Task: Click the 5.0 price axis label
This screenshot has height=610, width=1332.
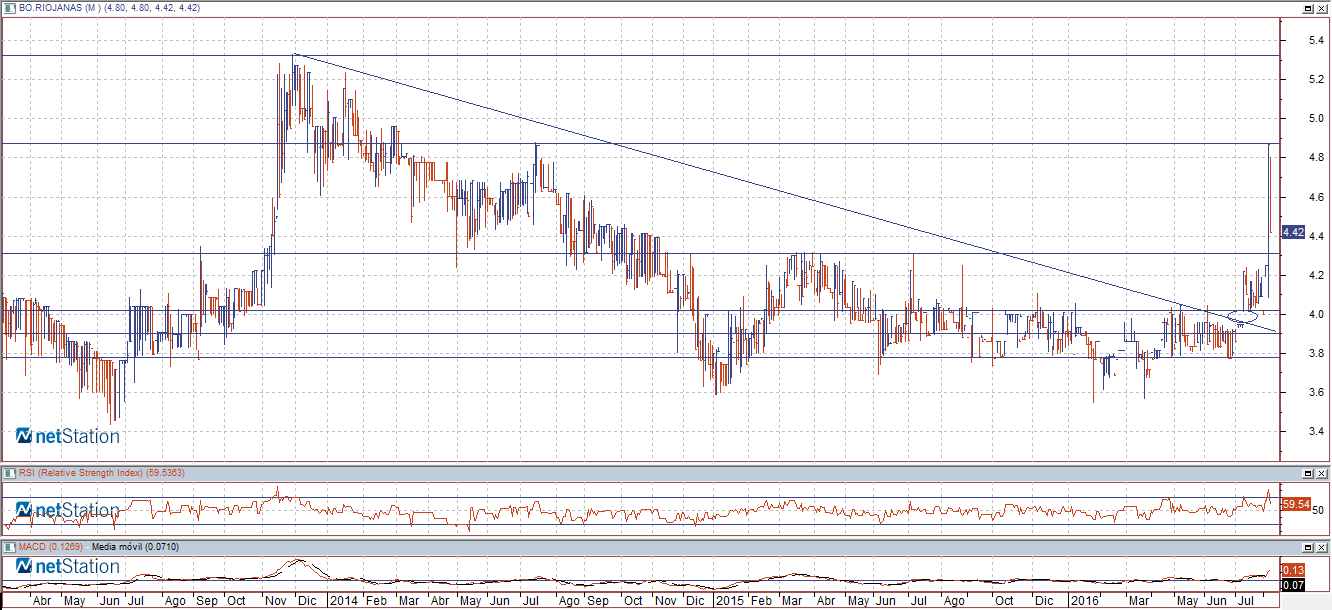Action: click(1317, 119)
